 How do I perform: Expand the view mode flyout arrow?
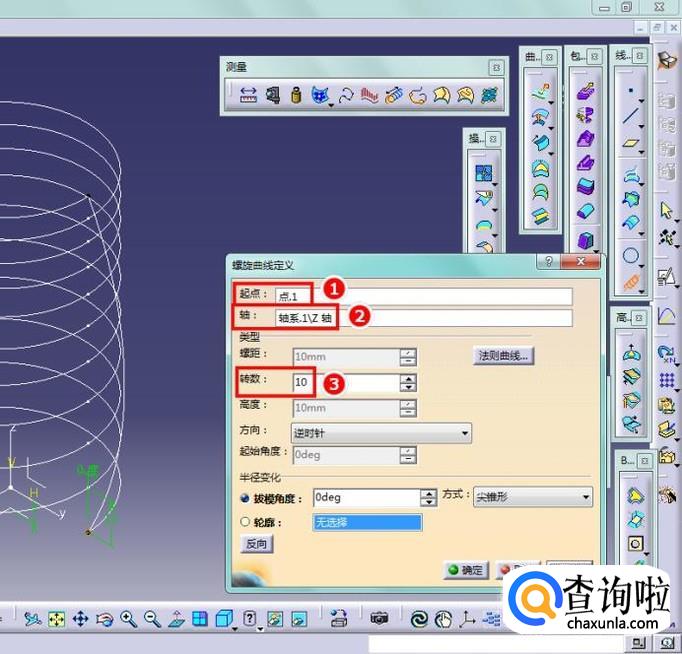click(x=260, y=629)
